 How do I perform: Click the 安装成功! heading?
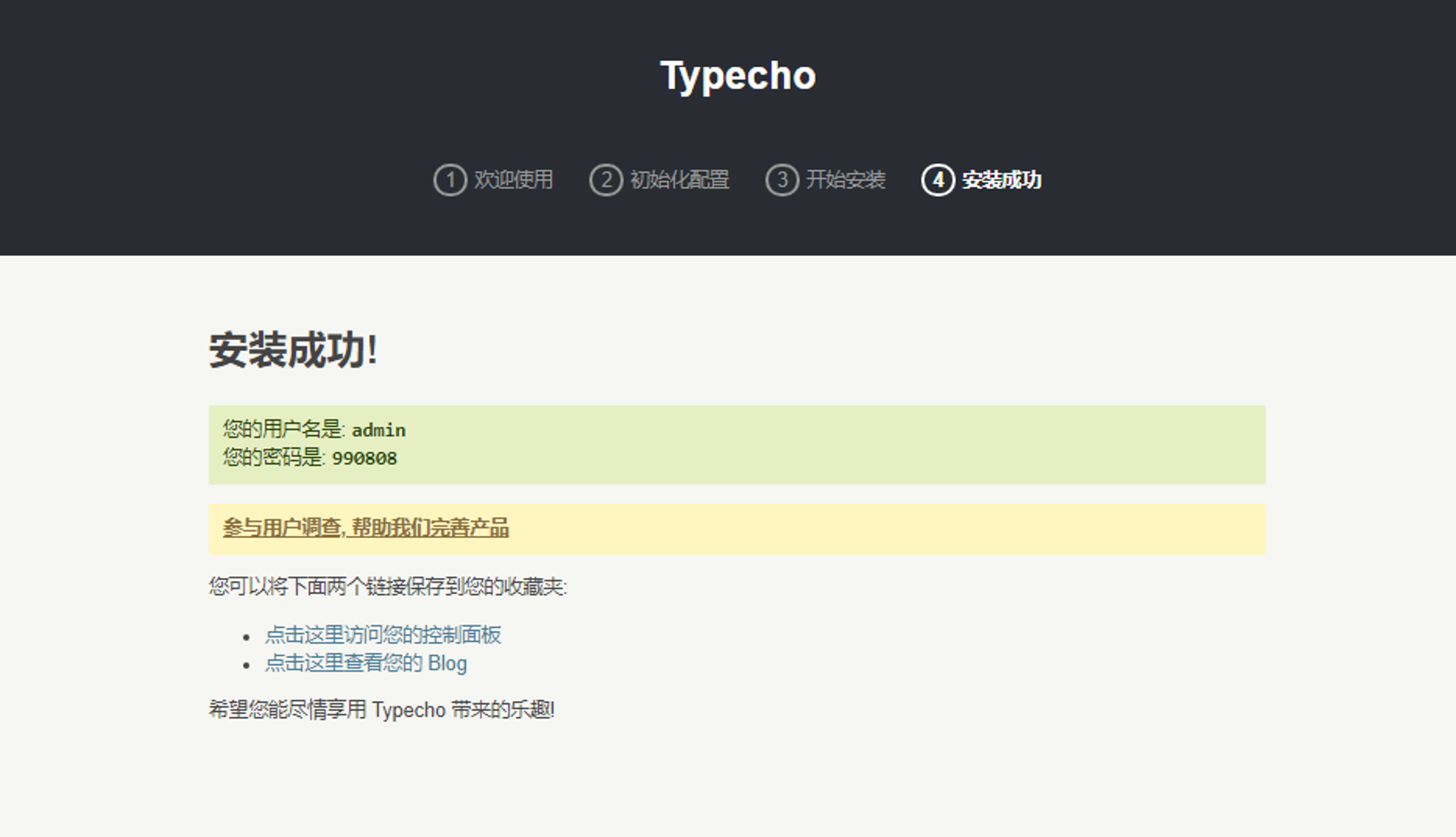pyautogui.click(x=293, y=350)
